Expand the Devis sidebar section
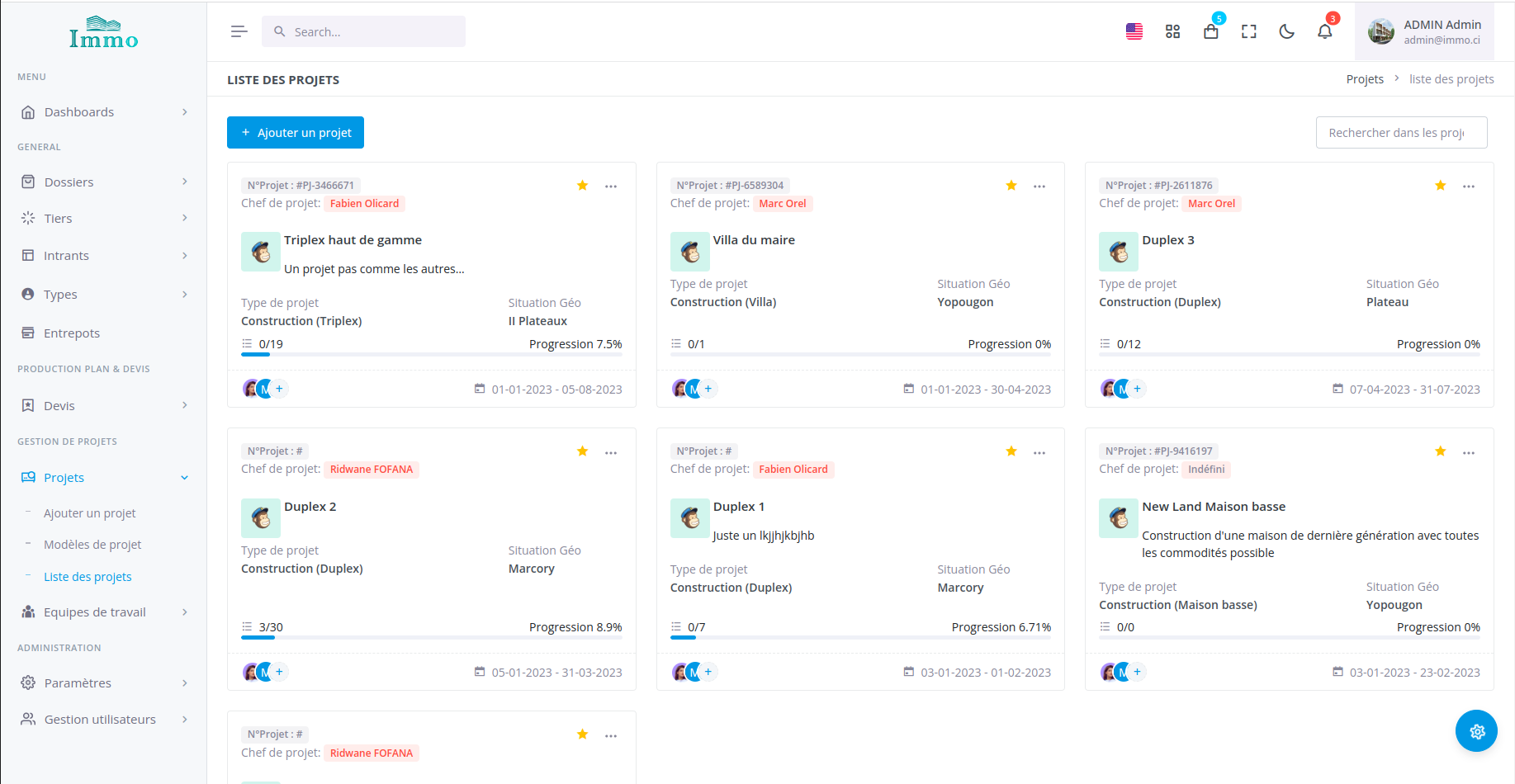Image resolution: width=1515 pixels, height=784 pixels. tap(103, 405)
